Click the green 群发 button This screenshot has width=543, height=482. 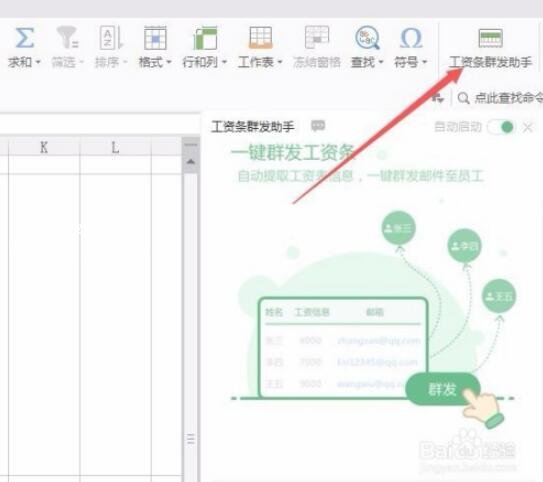tap(443, 389)
